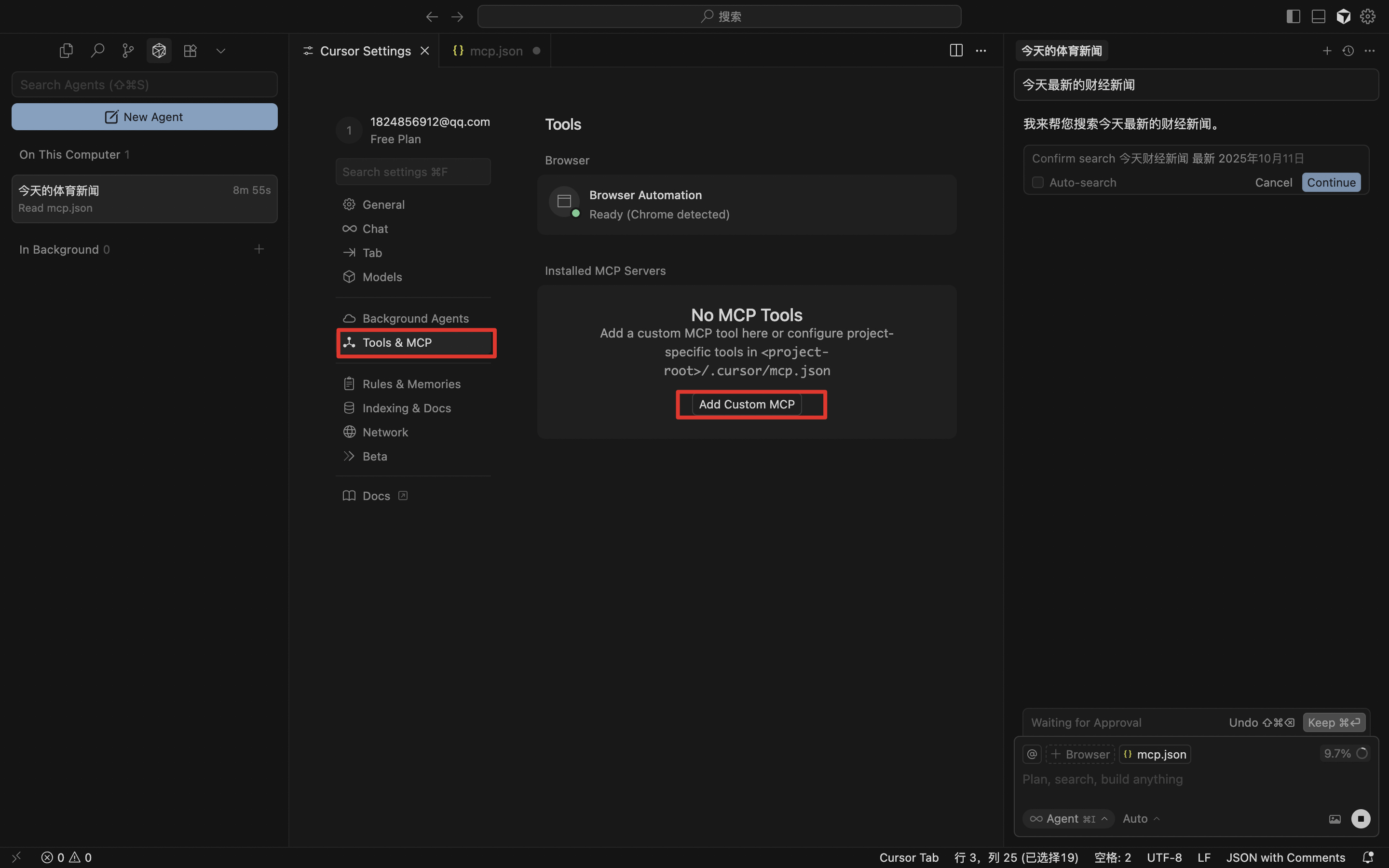Screen dimensions: 1389x868
Task: Attach an image via picture icon
Action: 1335,819
